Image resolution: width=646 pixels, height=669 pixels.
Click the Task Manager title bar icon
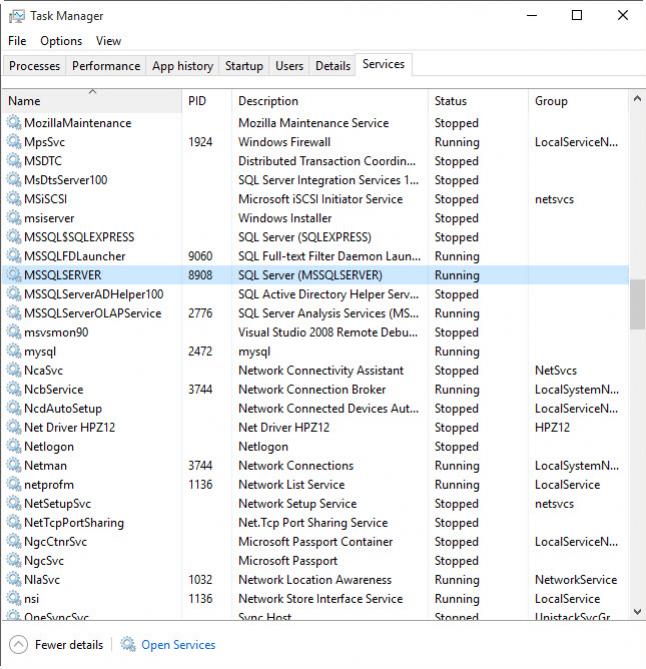tap(17, 16)
